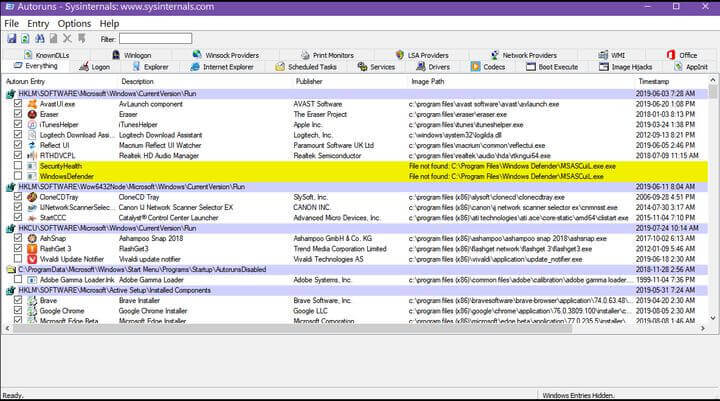
Task: Click registry icon beside HKCU Run key
Action: 11,228
